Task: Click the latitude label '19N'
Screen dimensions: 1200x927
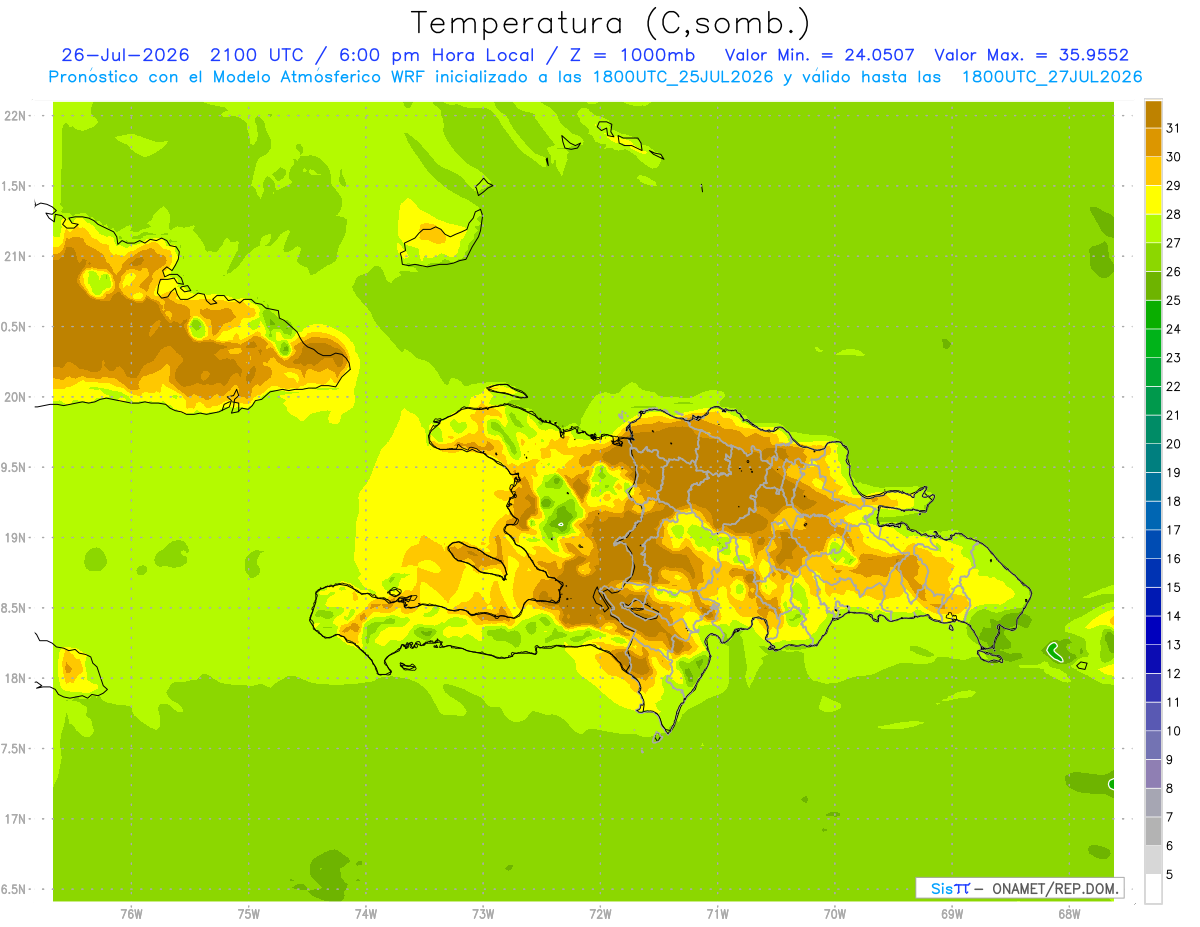Action: (x=15, y=537)
